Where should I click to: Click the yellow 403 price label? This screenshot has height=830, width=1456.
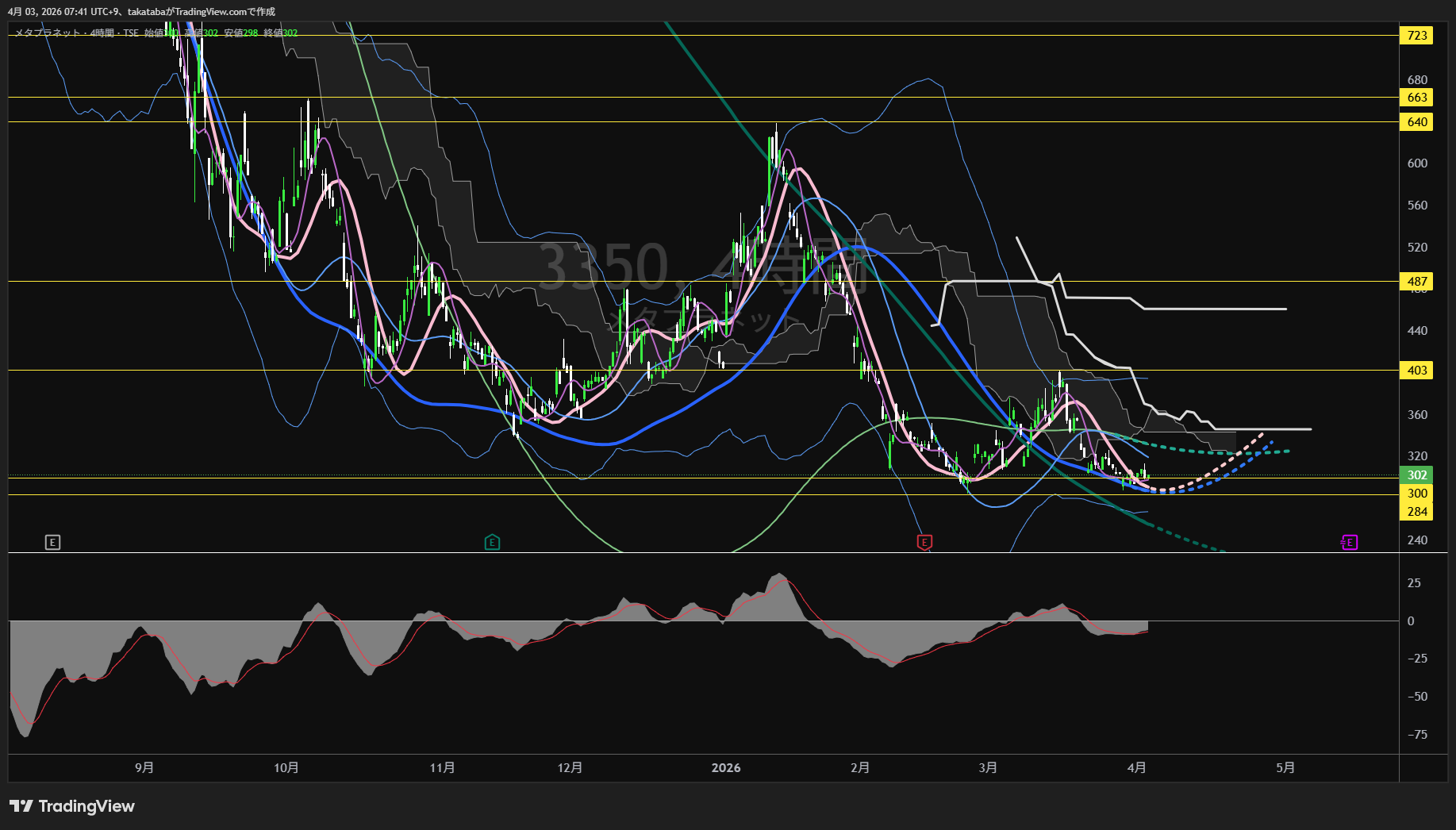[x=1417, y=371]
